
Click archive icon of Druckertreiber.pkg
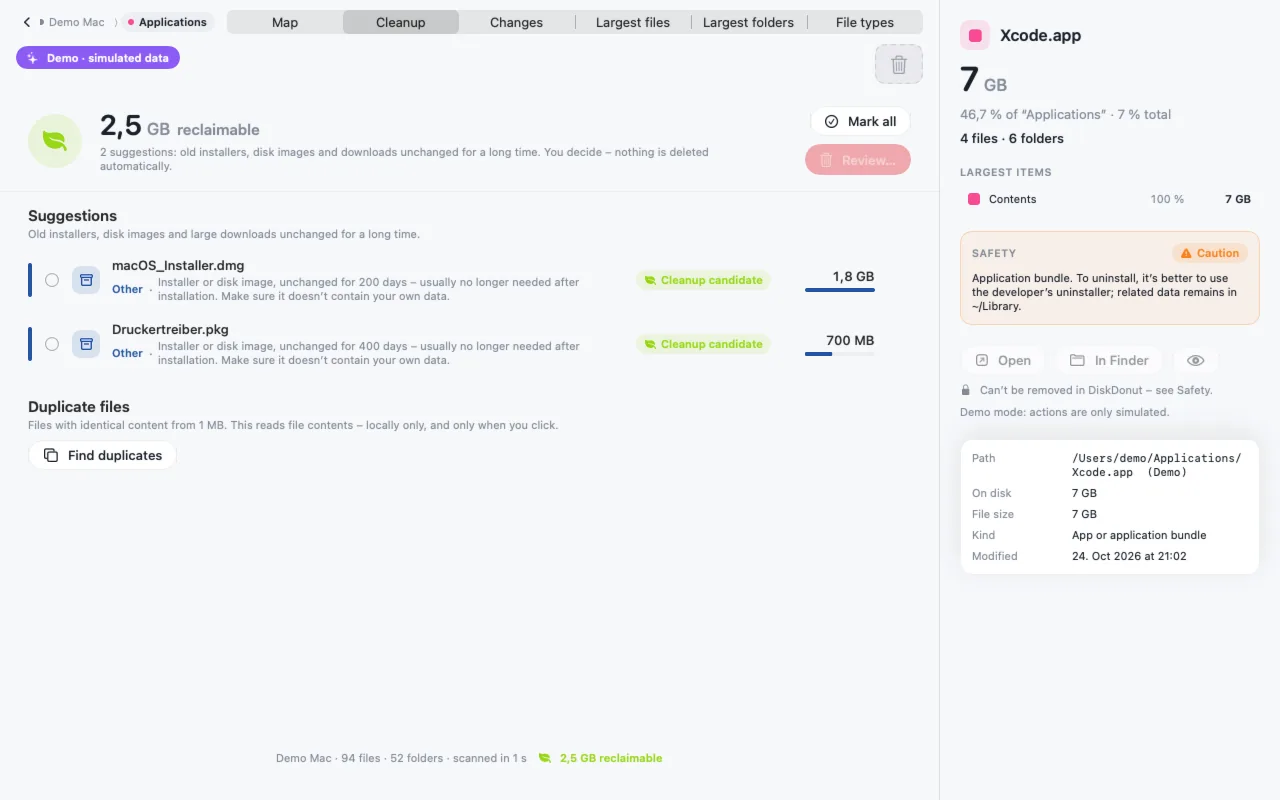click(86, 344)
